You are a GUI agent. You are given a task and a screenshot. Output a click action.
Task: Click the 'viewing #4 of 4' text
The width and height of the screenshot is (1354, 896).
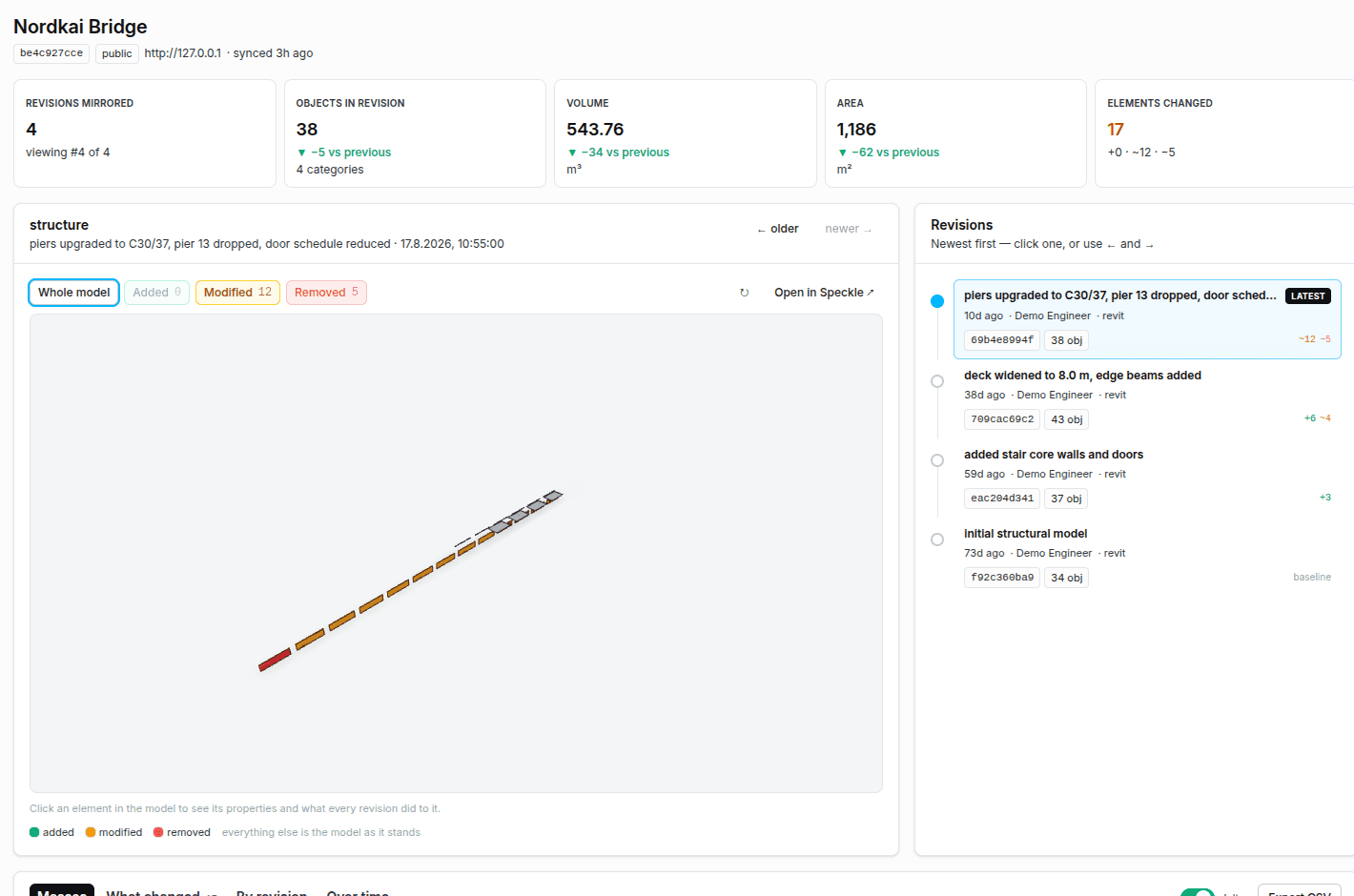(68, 153)
